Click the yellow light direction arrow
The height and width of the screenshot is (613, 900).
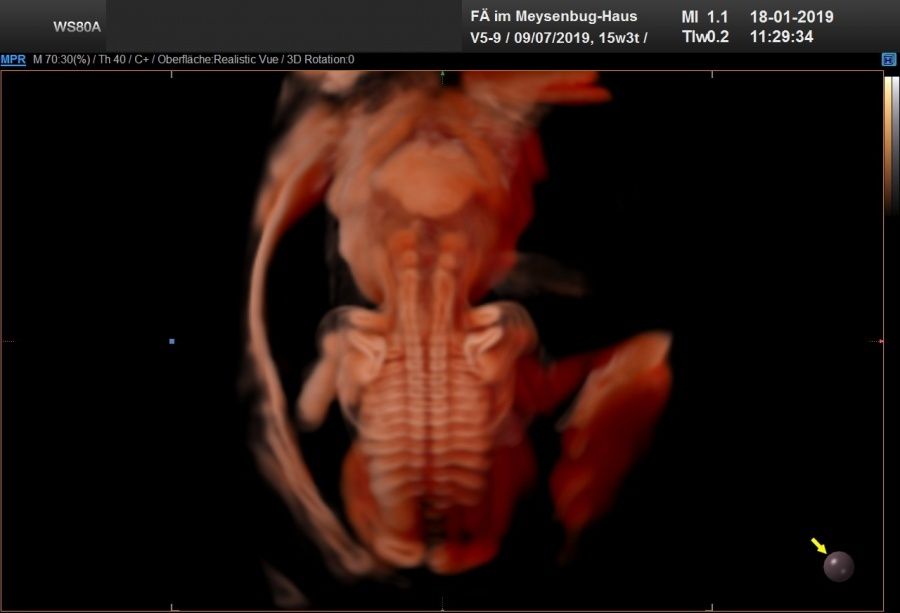[819, 545]
